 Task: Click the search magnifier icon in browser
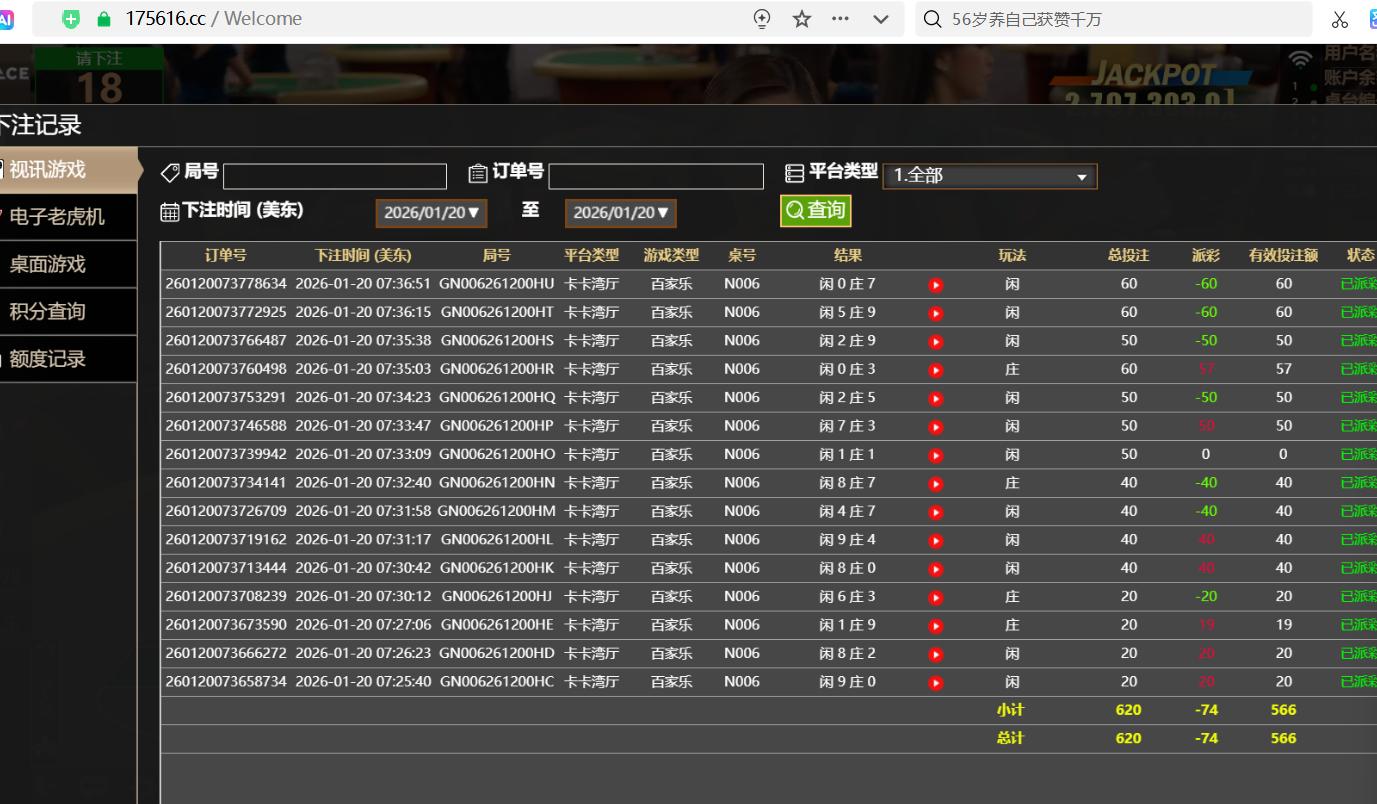[932, 19]
